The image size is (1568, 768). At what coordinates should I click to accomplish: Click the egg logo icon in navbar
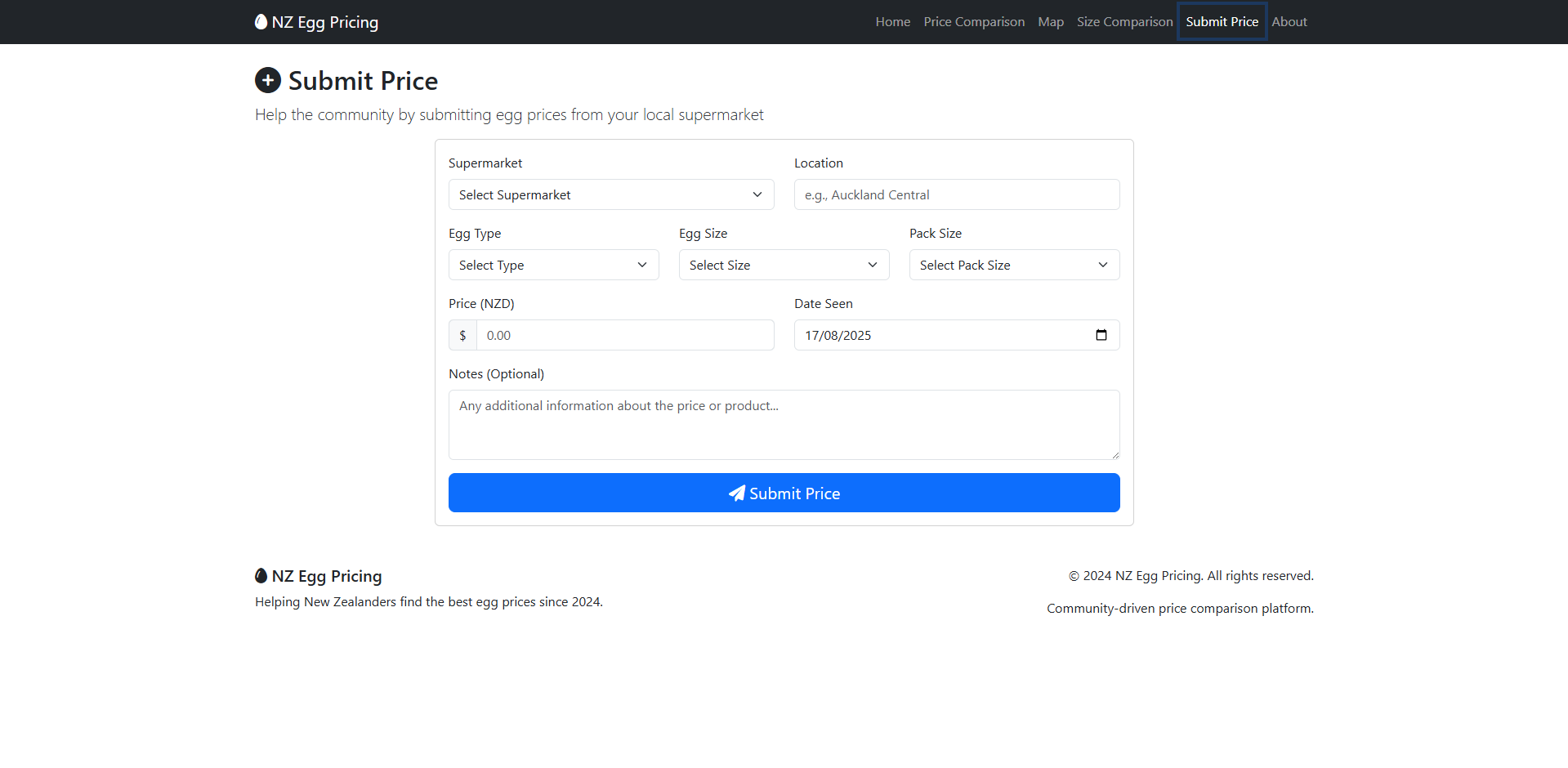point(261,22)
